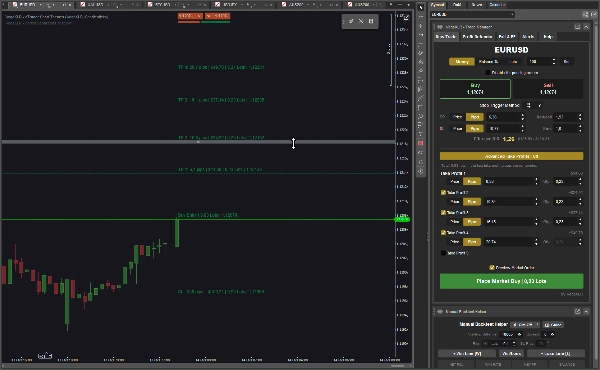Uncheck the Take Profit 2 checkbox
The width and height of the screenshot is (600, 370).
(443, 192)
